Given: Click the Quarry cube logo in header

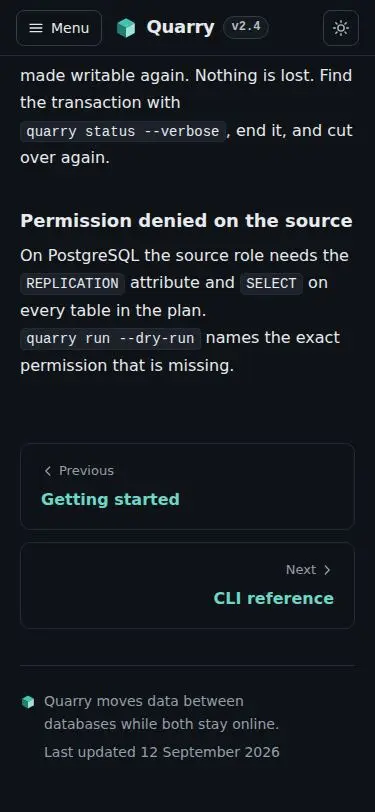Looking at the screenshot, I should [x=126, y=28].
